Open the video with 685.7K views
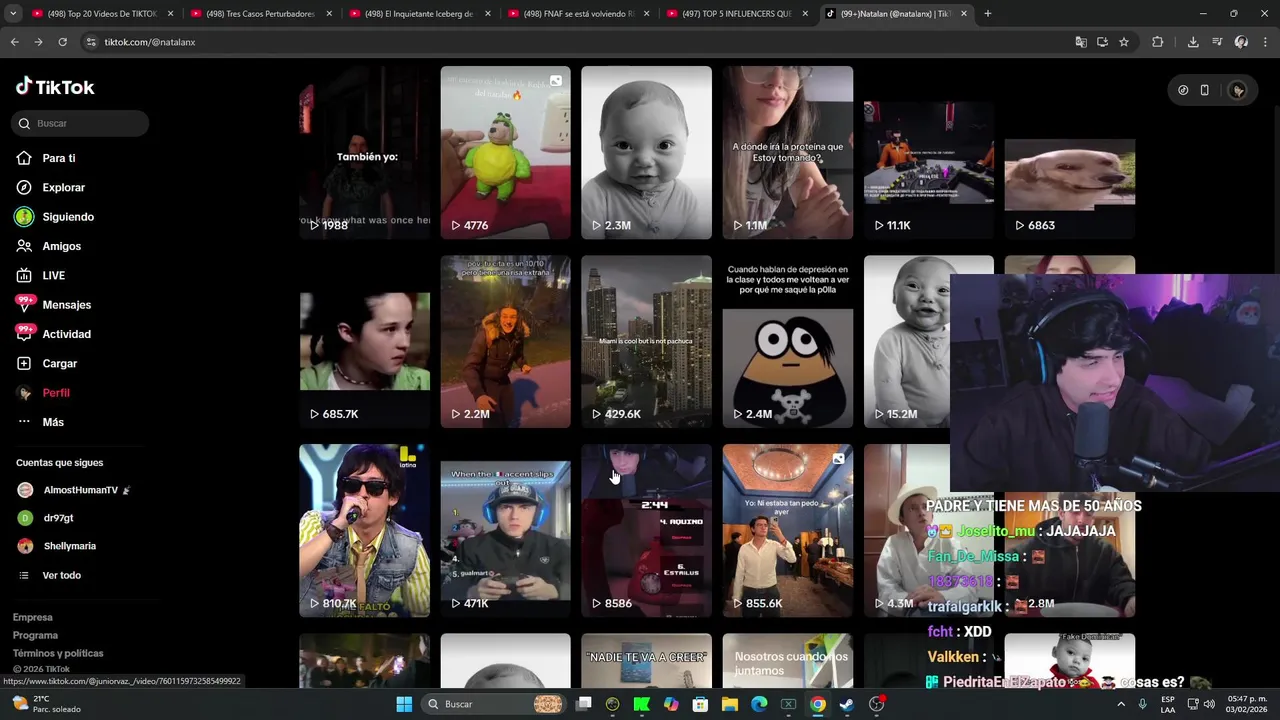Image resolution: width=1280 pixels, height=720 pixels. pyautogui.click(x=364, y=342)
